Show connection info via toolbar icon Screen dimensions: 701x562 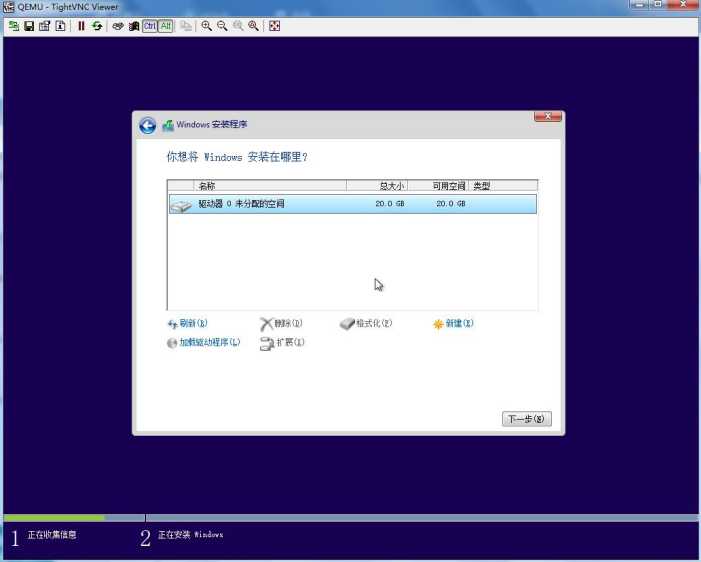[x=60, y=26]
